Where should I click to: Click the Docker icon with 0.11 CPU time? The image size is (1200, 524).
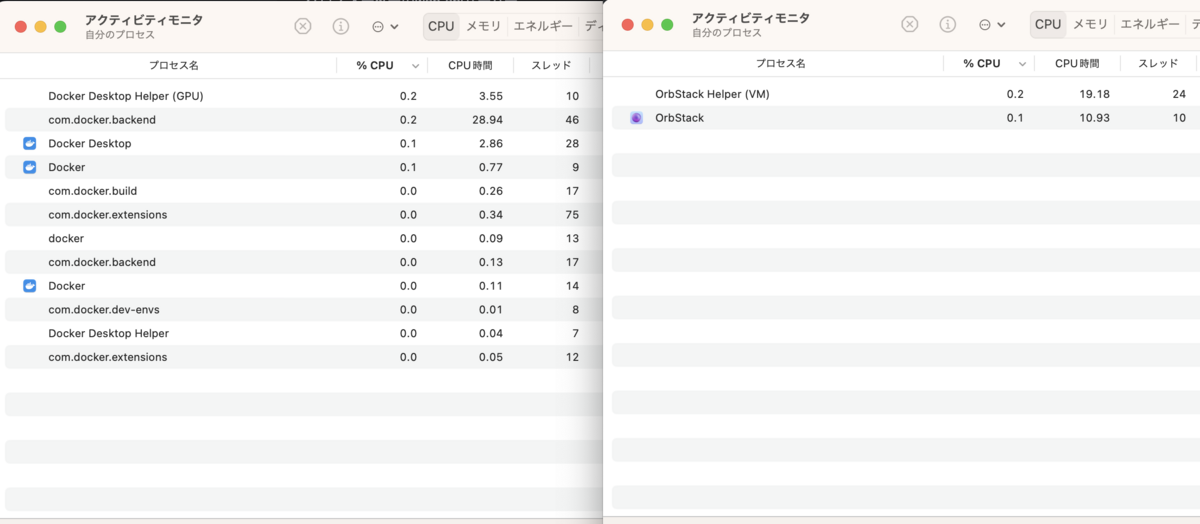(x=30, y=286)
